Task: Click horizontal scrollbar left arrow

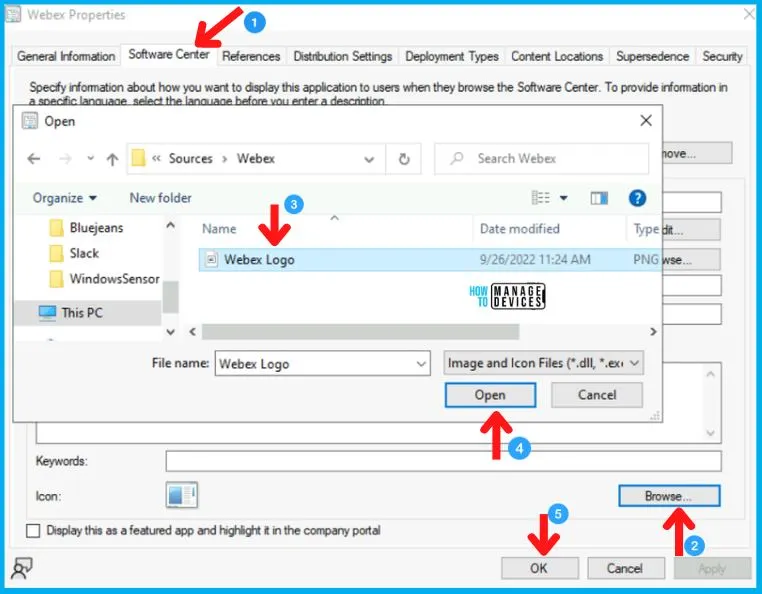Action: [x=192, y=332]
